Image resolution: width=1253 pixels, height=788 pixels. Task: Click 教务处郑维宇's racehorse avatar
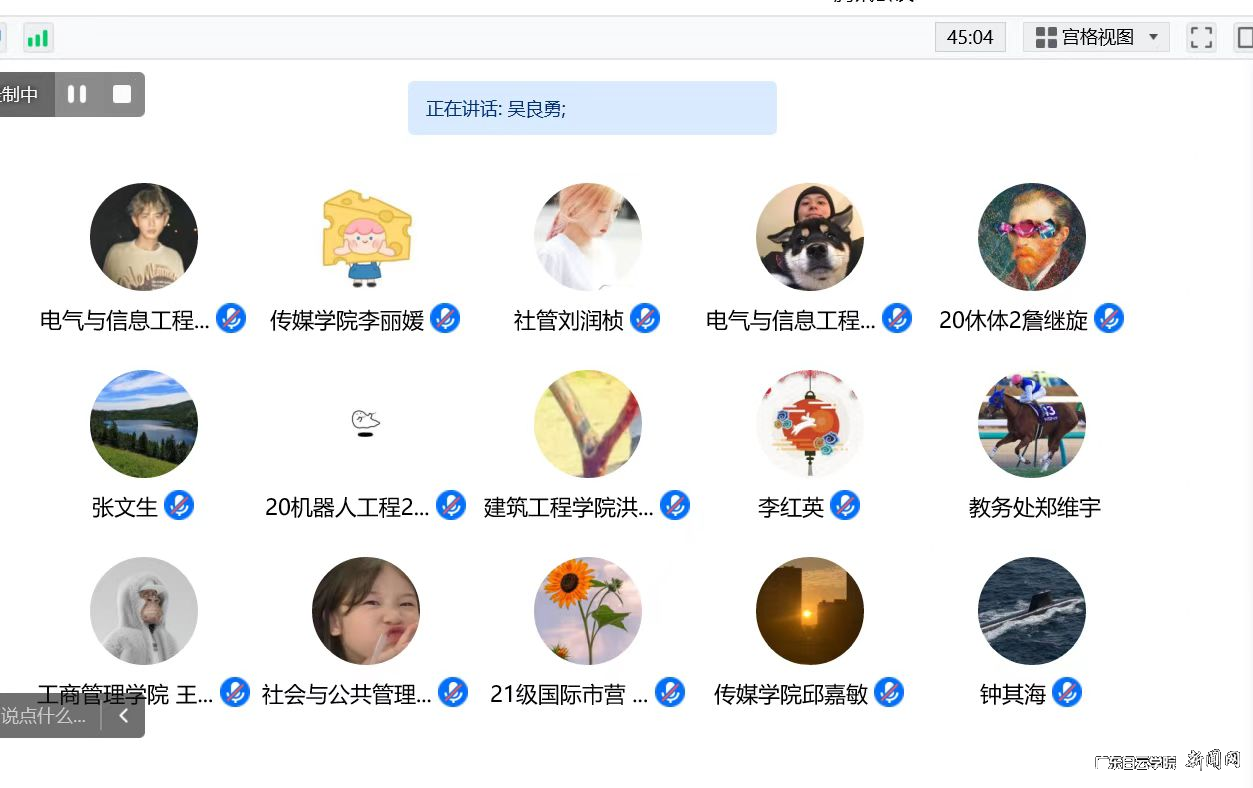click(x=1031, y=423)
